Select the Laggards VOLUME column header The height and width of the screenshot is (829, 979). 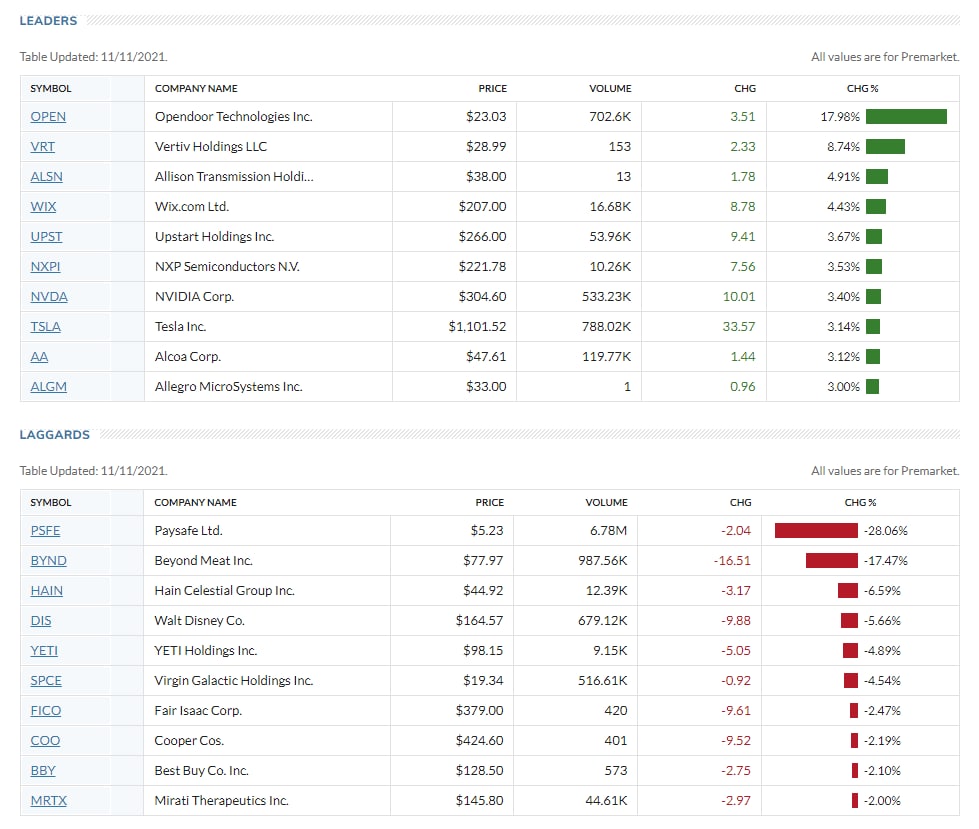click(606, 503)
